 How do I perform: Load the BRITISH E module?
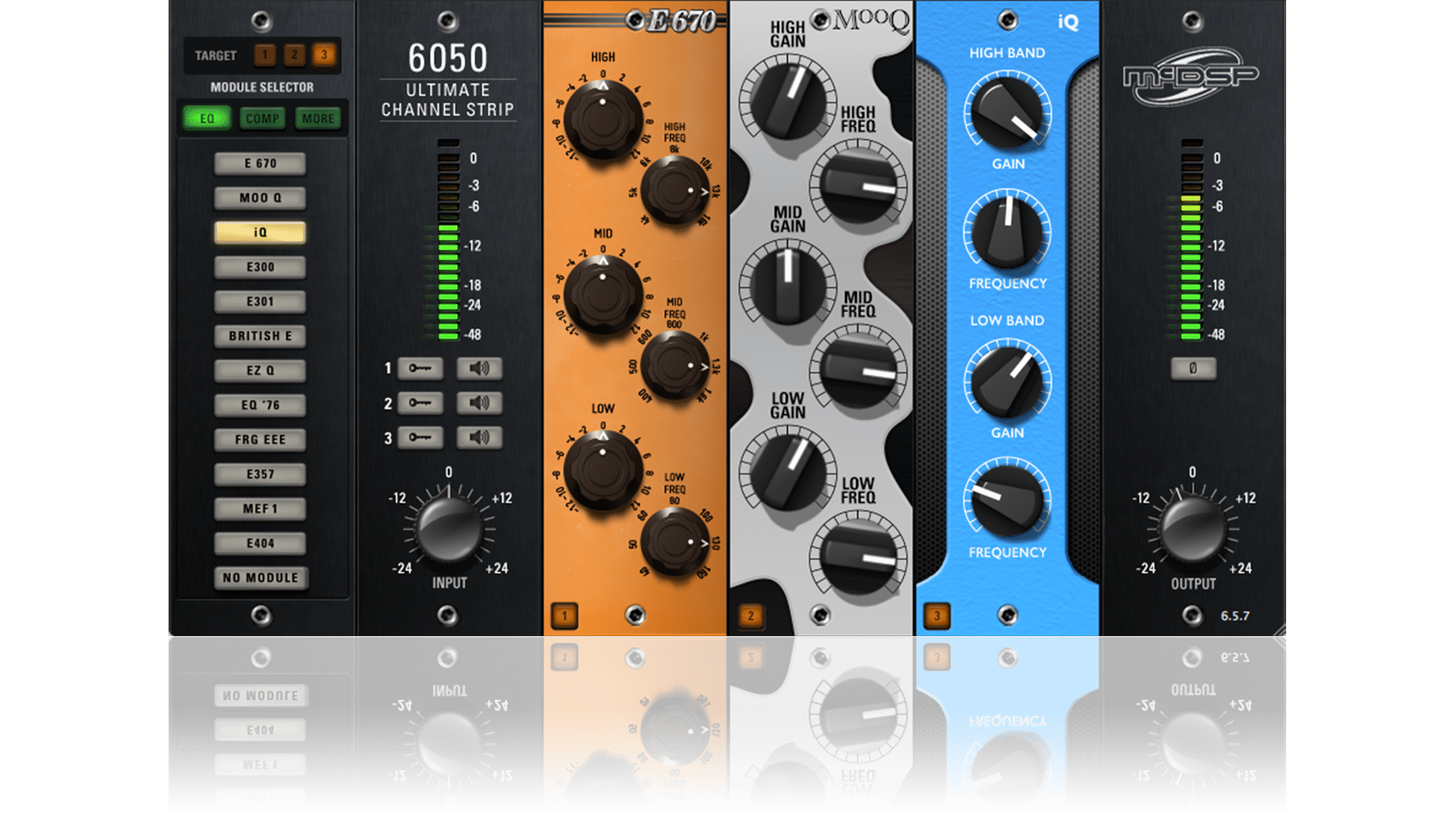pos(261,336)
